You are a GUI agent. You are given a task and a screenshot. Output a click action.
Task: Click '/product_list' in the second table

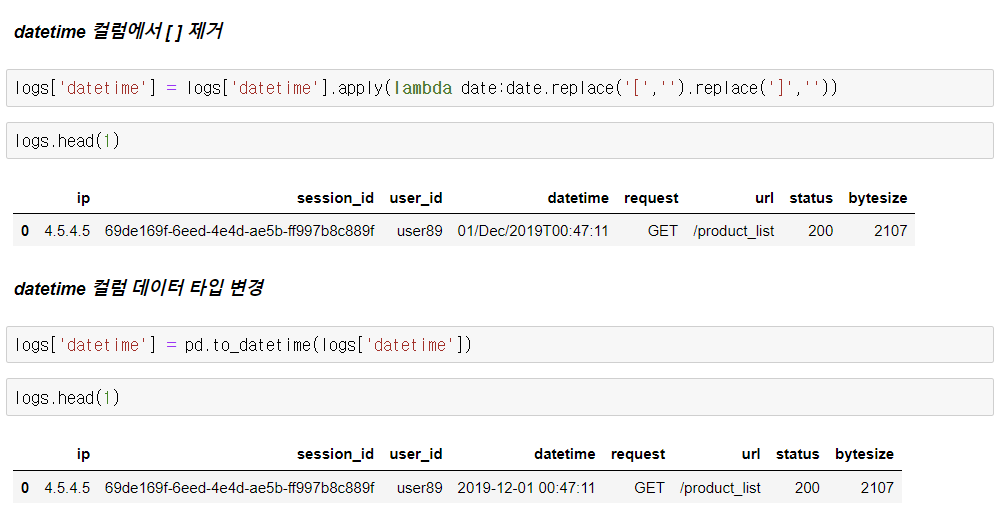pos(720,488)
